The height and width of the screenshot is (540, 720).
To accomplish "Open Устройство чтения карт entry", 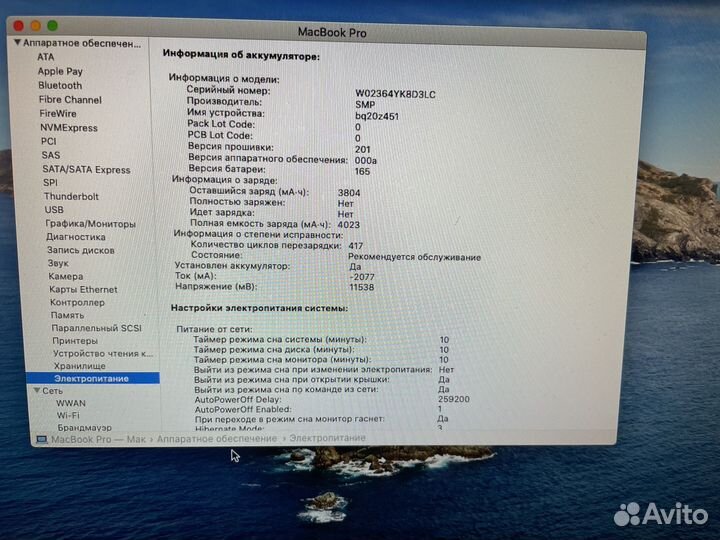I will click(103, 354).
